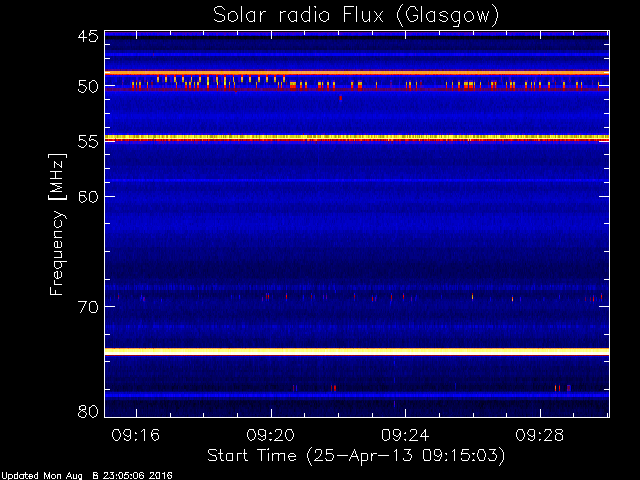Click the "Frequency [MHz]" axis title

[57, 224]
